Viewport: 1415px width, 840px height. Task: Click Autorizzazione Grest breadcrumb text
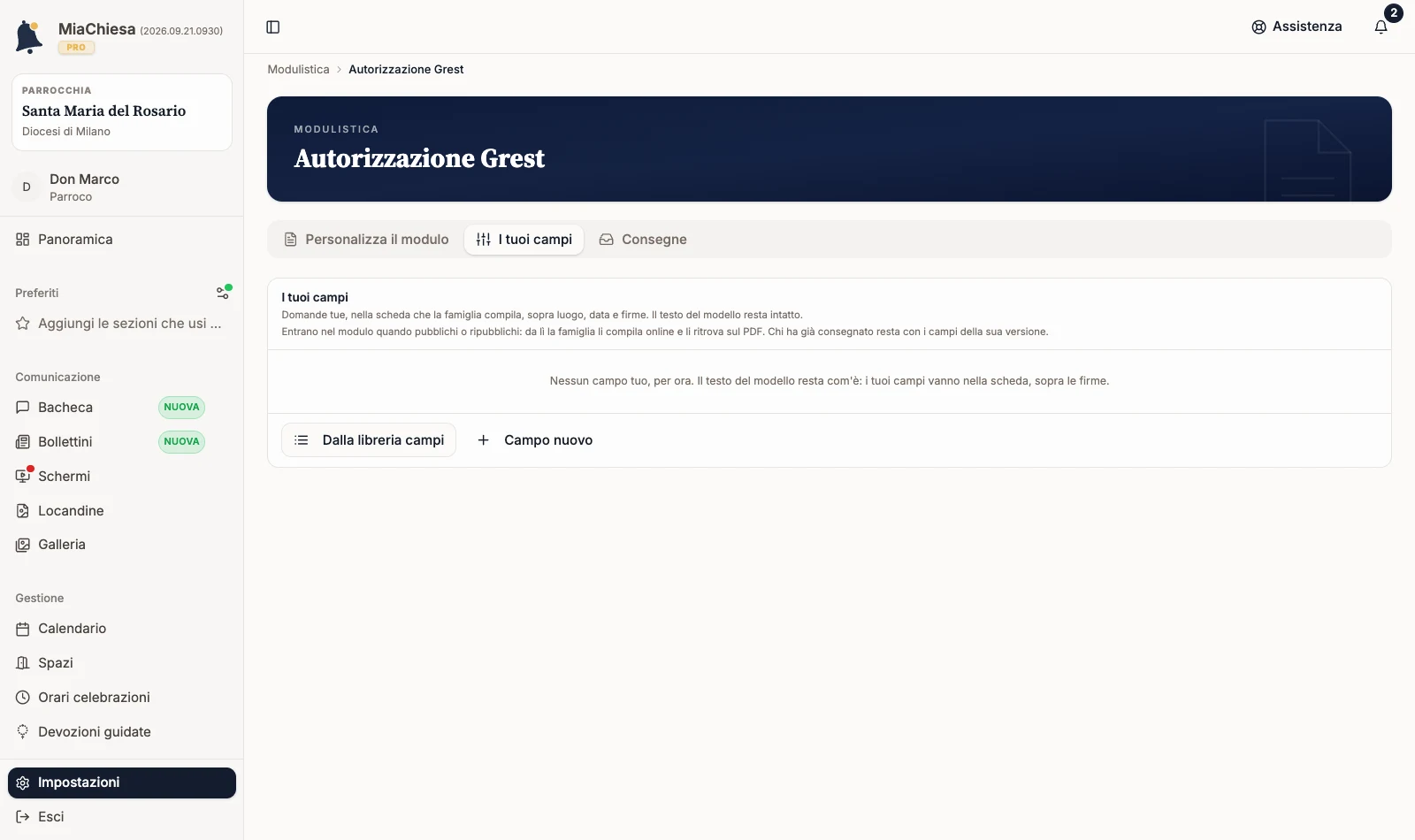pyautogui.click(x=406, y=69)
